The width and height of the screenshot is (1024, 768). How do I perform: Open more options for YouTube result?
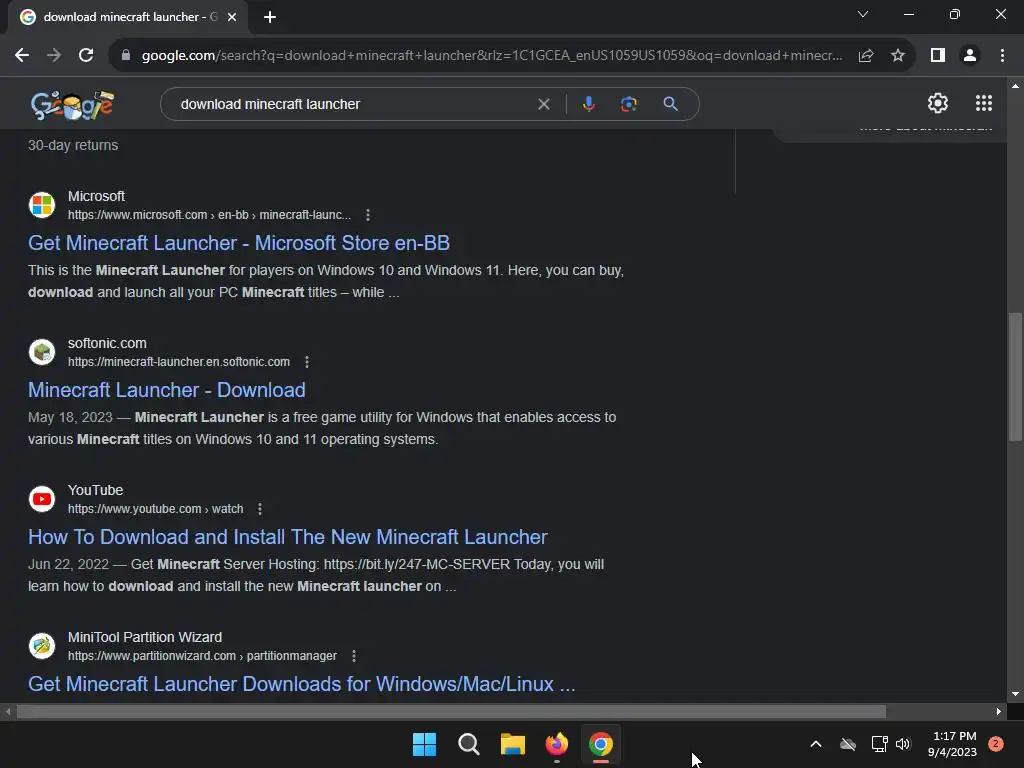259,509
